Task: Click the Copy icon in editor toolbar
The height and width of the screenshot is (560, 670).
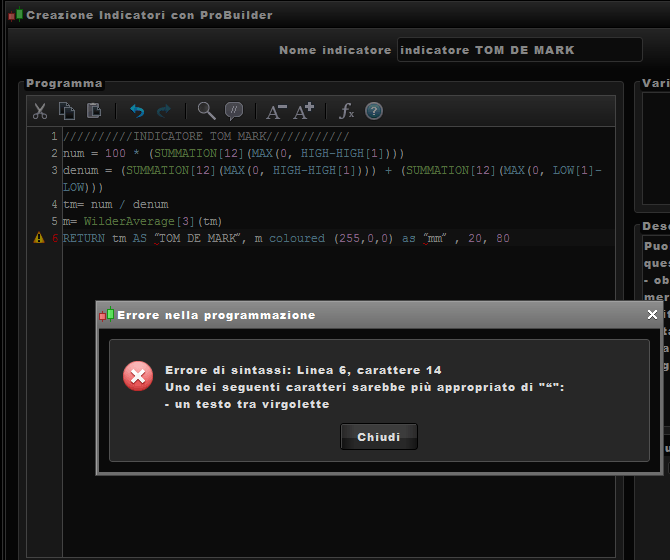Action: coord(67,111)
